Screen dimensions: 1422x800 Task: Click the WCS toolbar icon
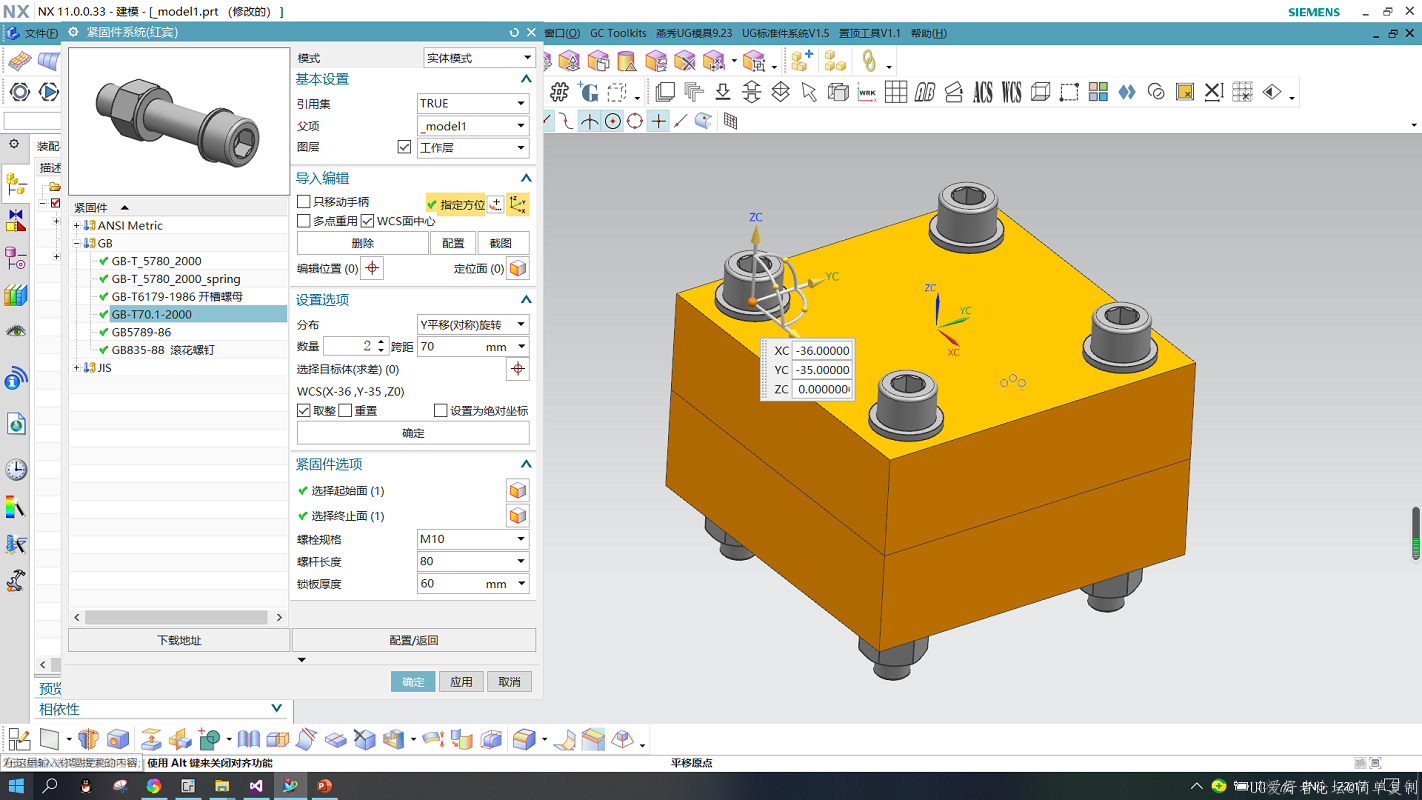tap(1012, 92)
